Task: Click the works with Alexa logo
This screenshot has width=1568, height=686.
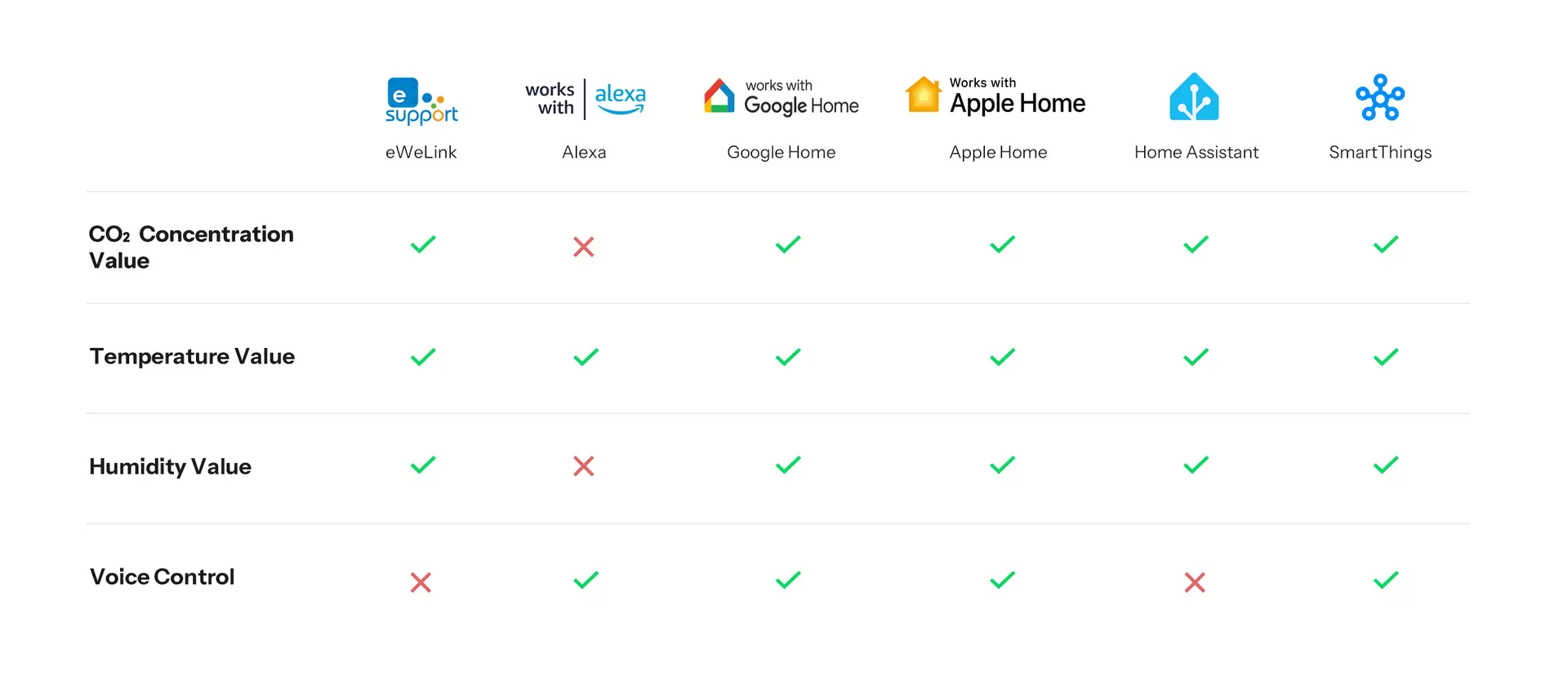Action: tap(585, 99)
